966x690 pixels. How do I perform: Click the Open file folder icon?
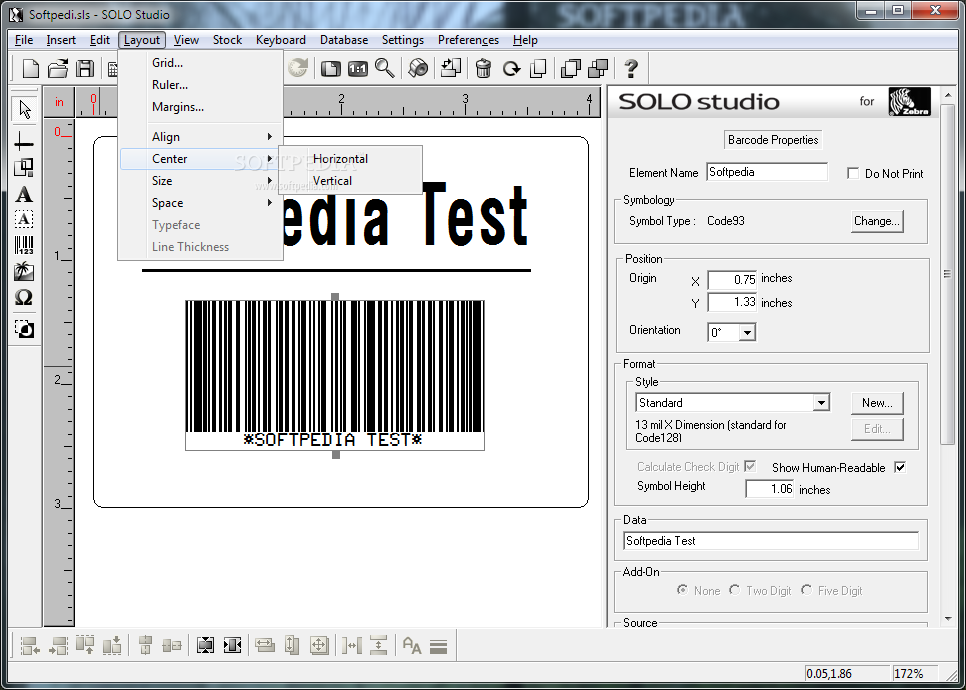(x=58, y=68)
